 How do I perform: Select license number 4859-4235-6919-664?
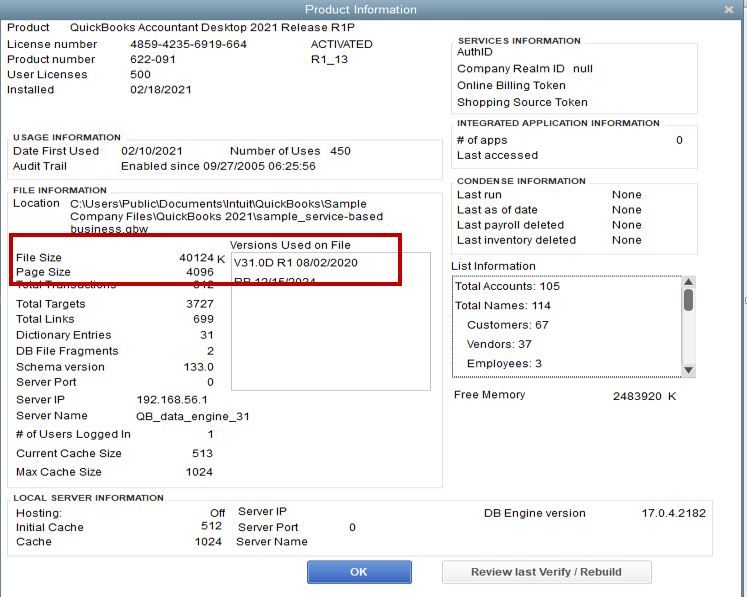point(188,44)
